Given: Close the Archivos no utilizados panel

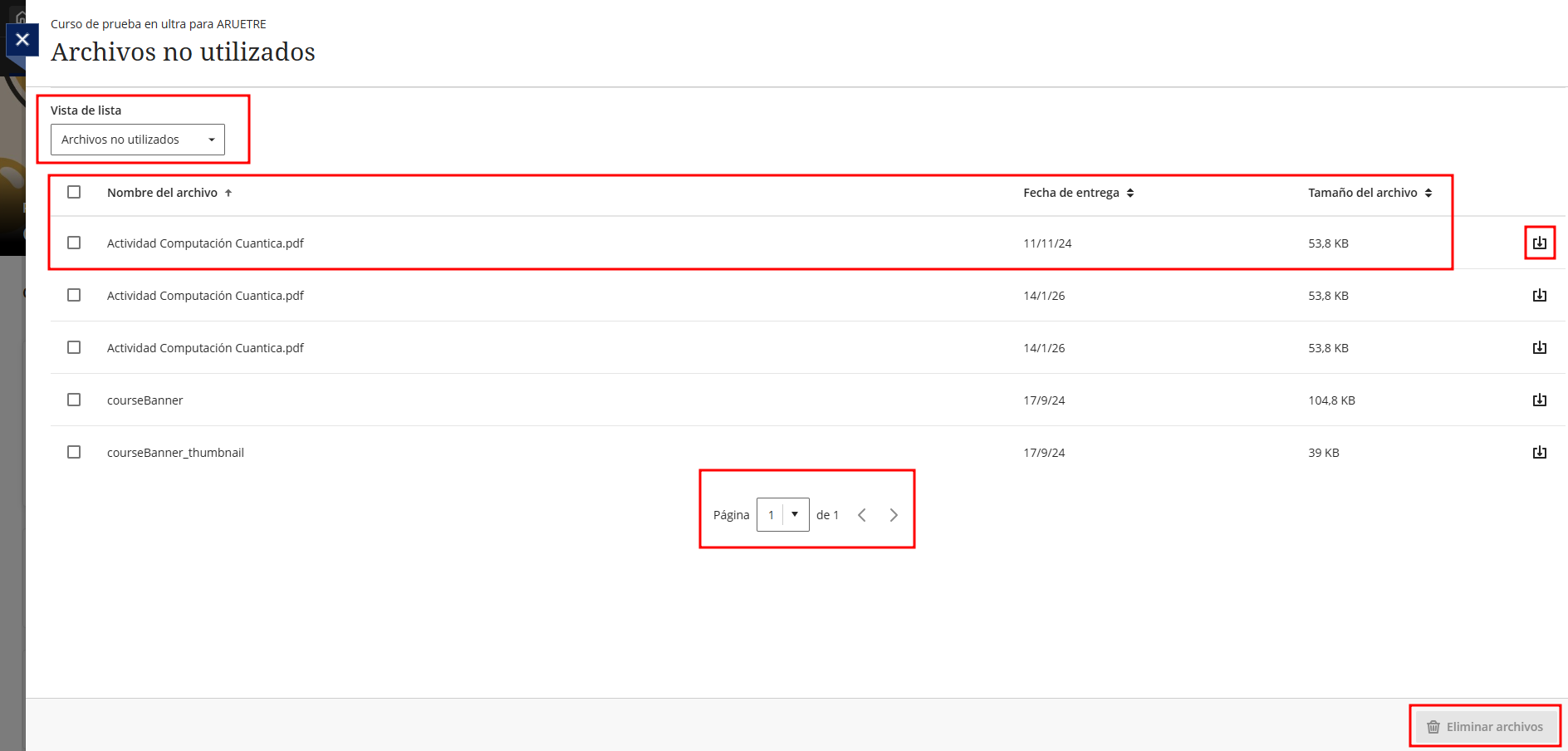Looking at the screenshot, I should click(x=22, y=39).
